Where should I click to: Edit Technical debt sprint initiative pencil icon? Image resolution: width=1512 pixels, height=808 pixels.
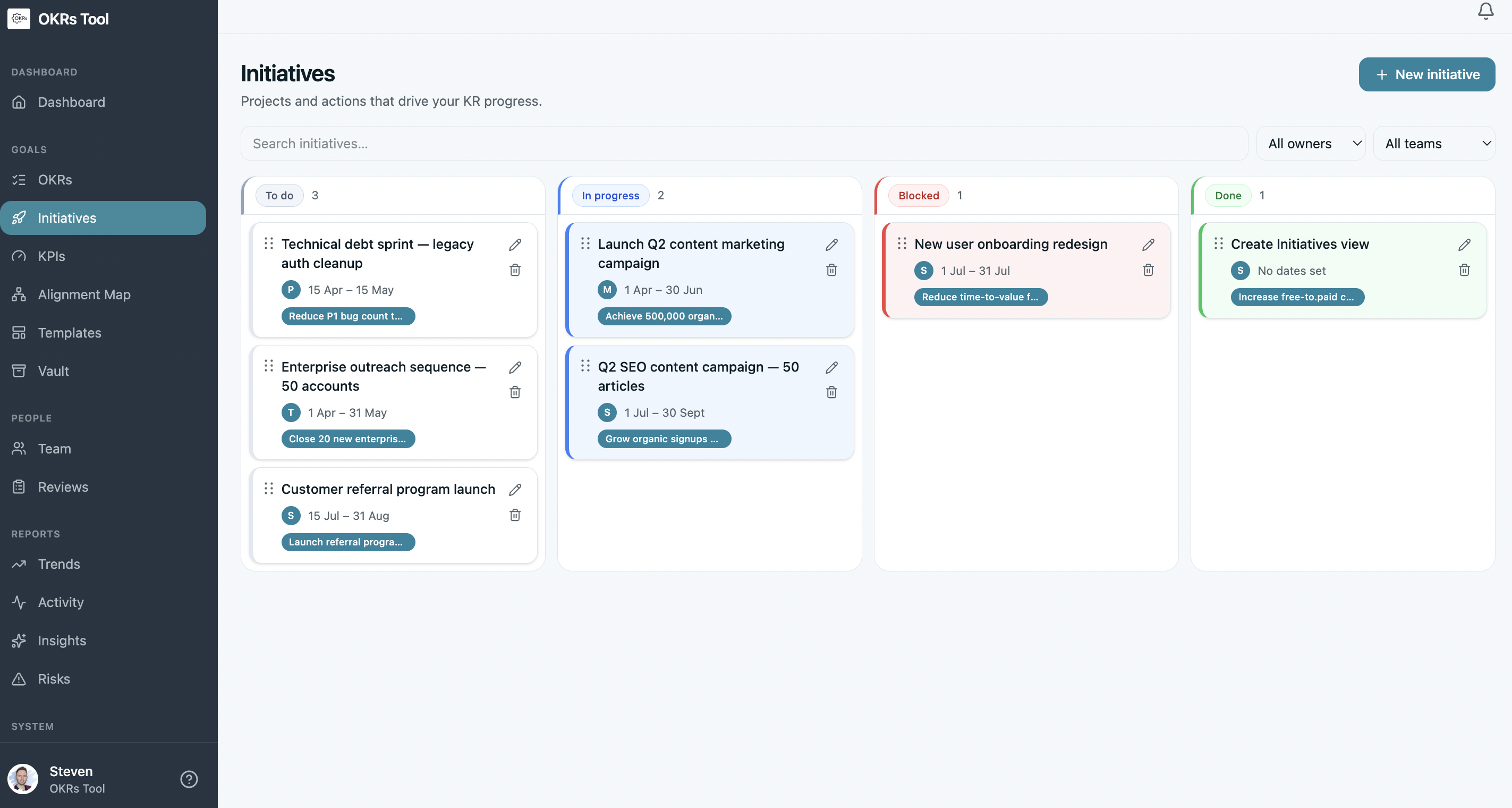515,245
